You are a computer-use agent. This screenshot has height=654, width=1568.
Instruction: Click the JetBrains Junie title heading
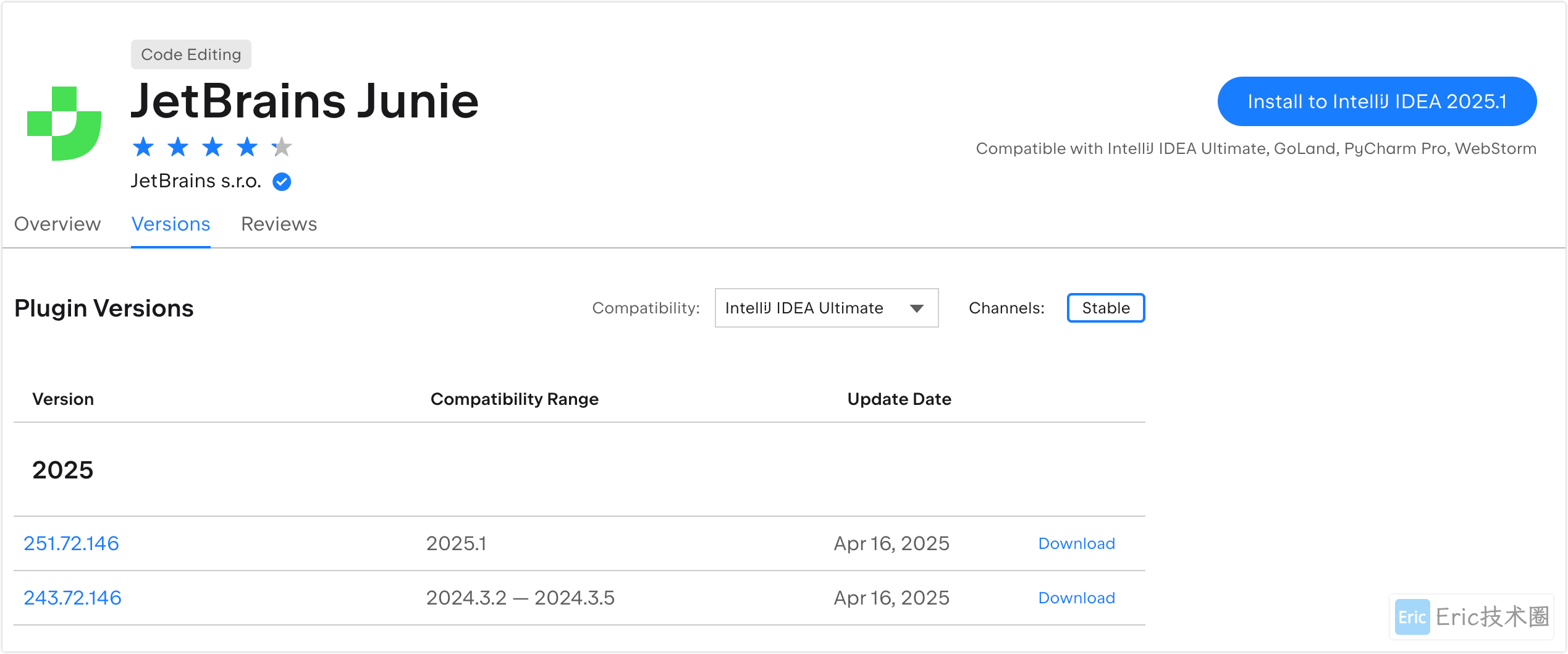coord(305,101)
